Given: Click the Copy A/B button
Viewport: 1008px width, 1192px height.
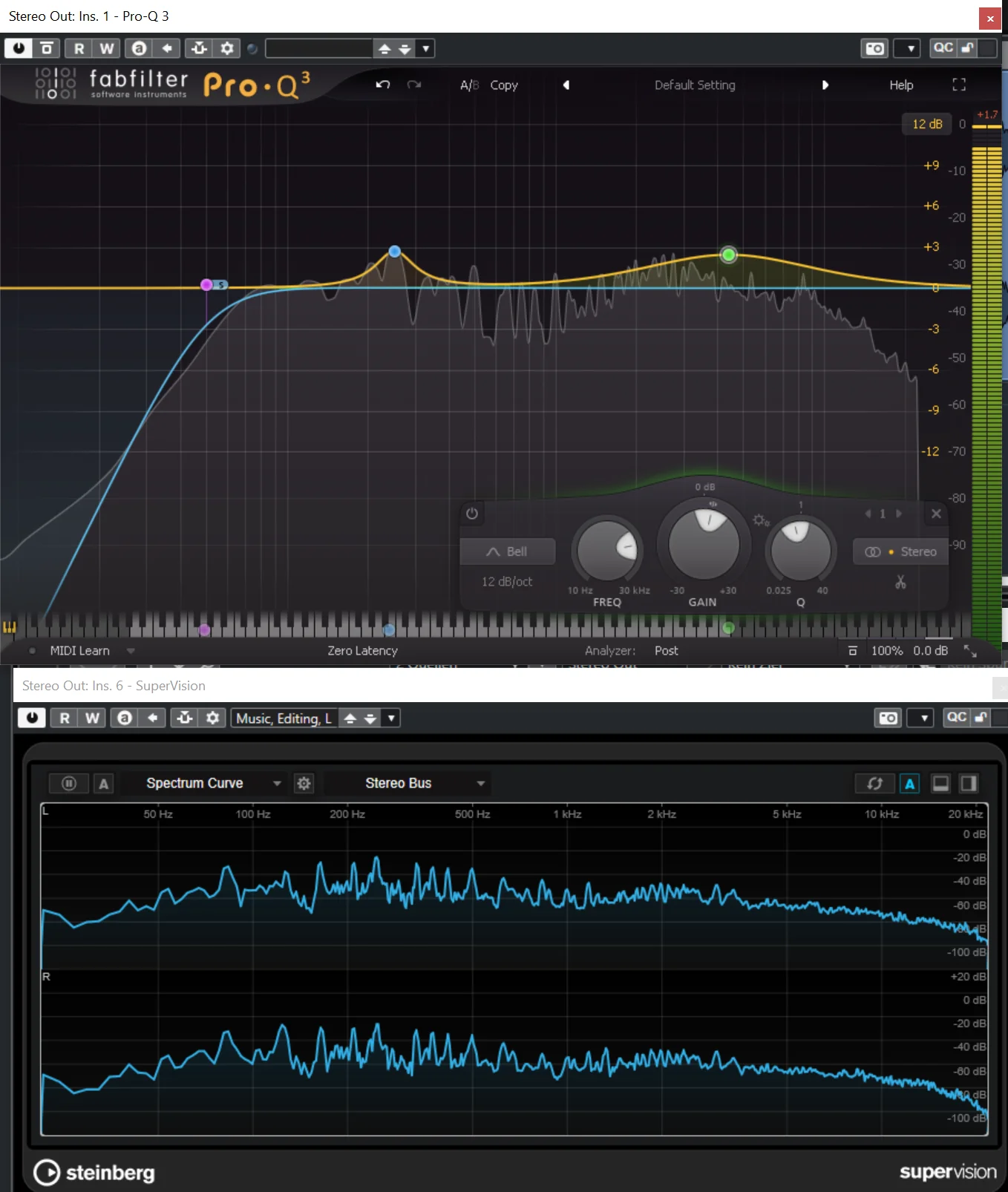Looking at the screenshot, I should pos(504,85).
